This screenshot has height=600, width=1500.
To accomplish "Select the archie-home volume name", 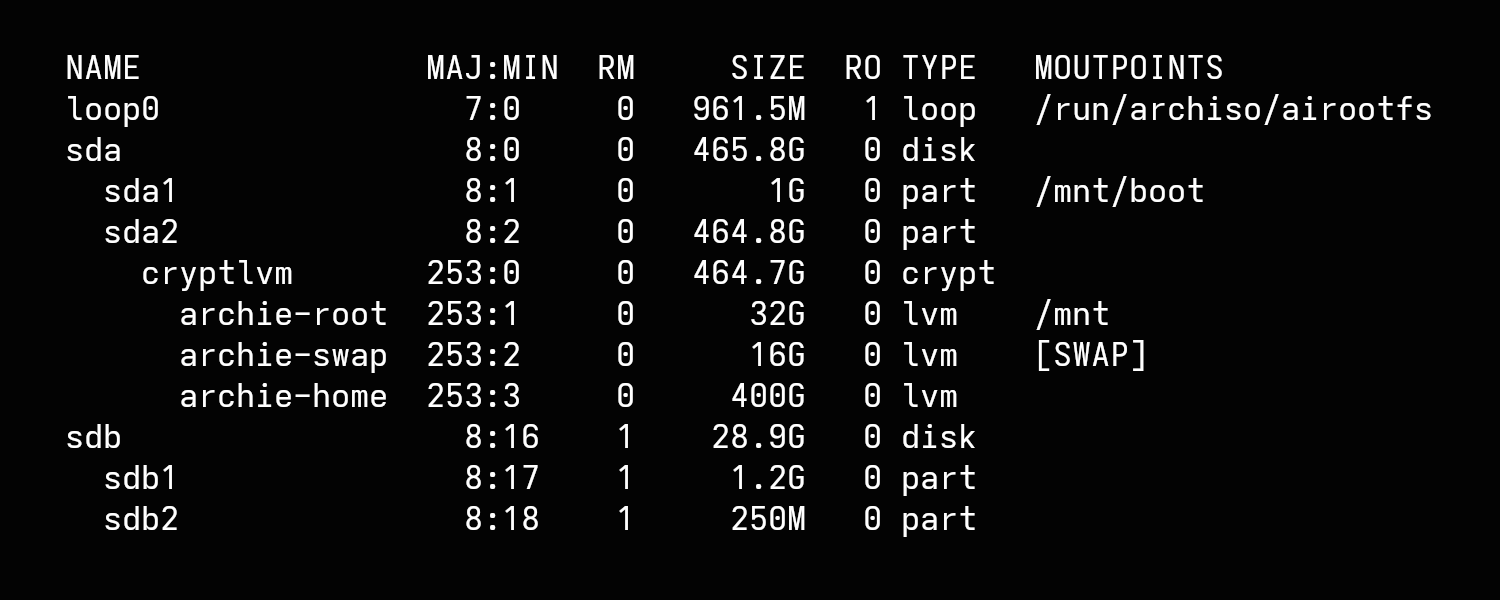I will pos(283,396).
